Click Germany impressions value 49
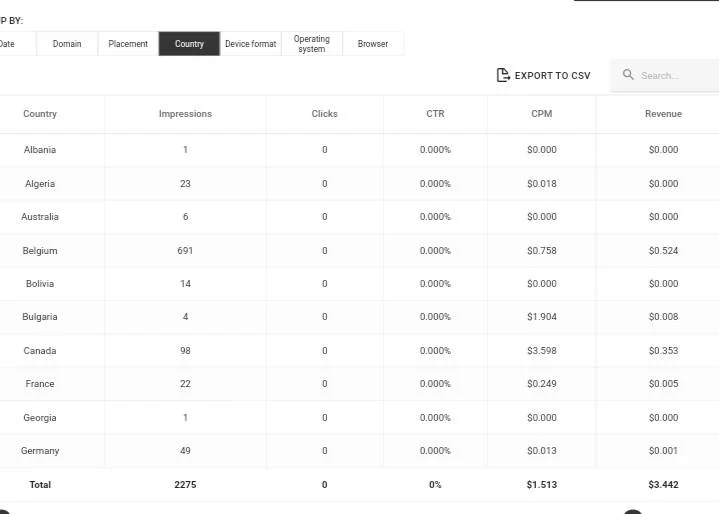 185,450
